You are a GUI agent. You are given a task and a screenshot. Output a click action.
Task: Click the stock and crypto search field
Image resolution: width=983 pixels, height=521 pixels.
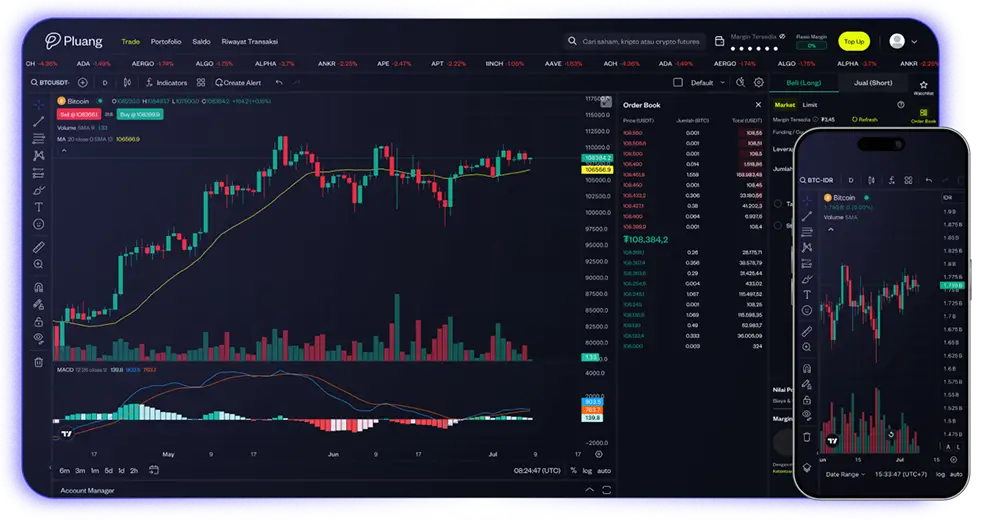point(634,41)
